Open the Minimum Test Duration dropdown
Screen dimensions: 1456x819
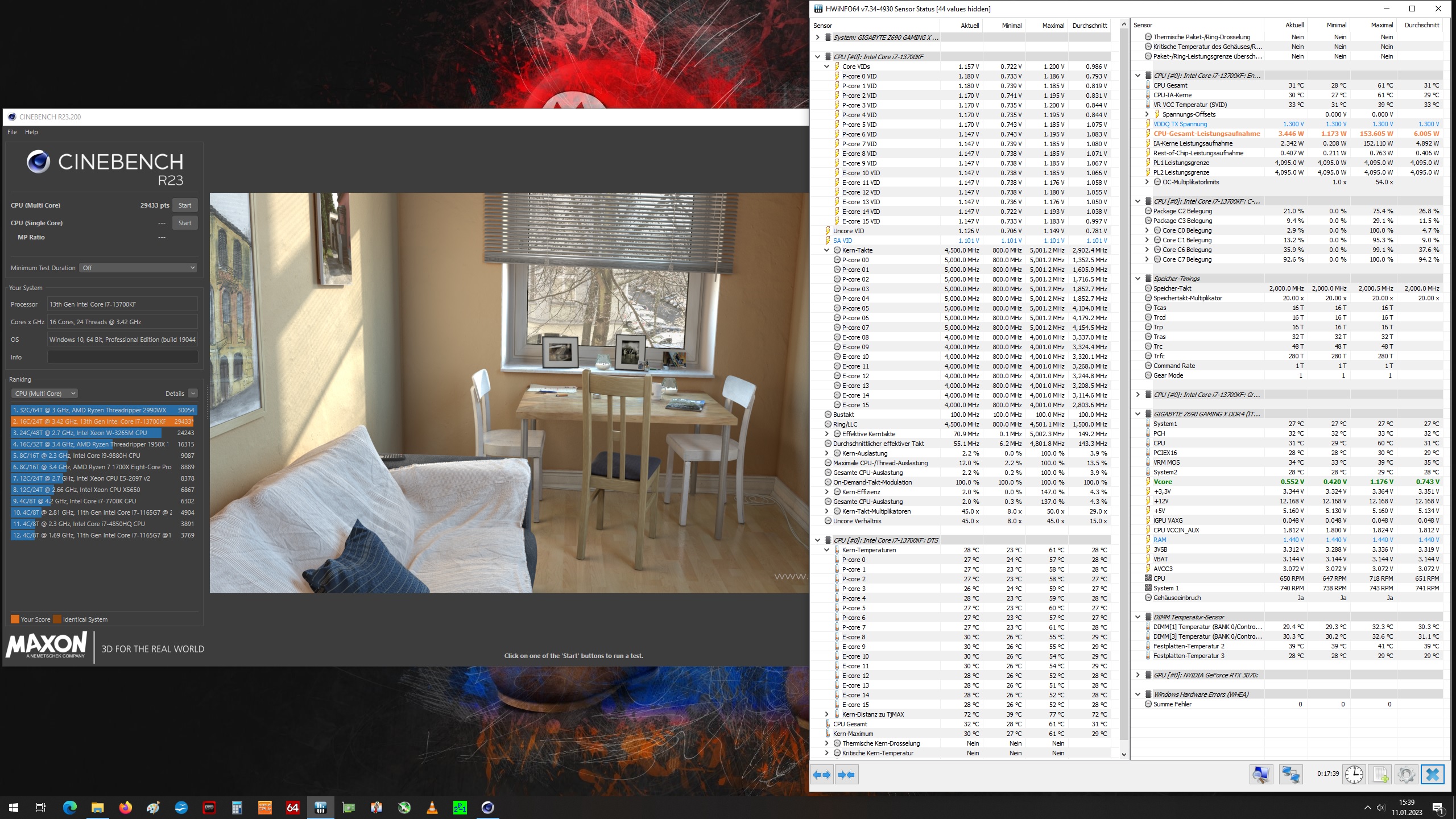point(138,267)
